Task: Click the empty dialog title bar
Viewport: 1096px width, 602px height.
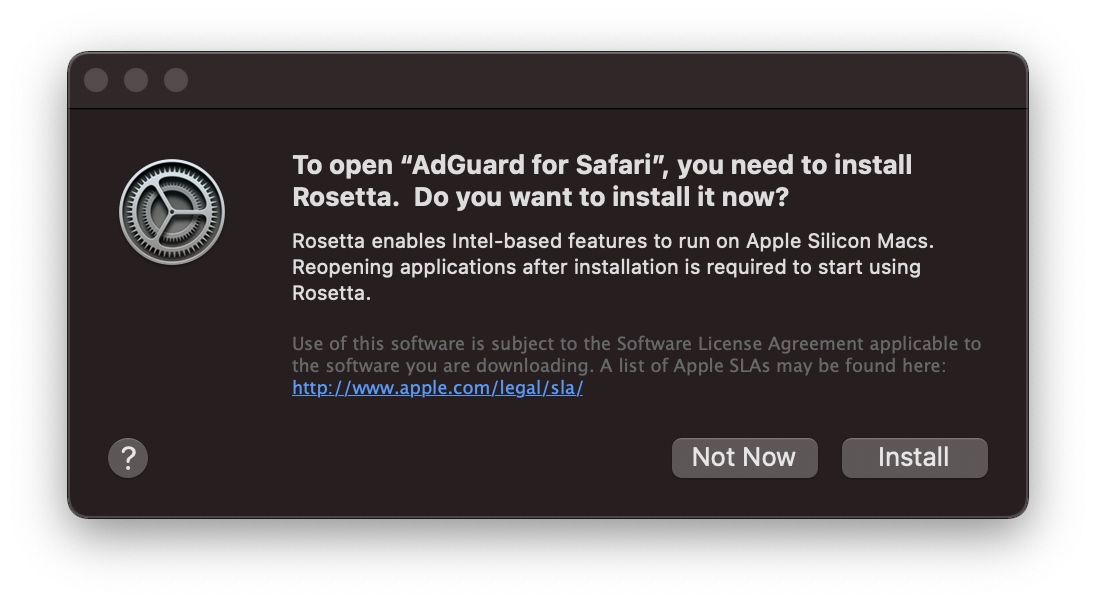Action: tap(600, 80)
